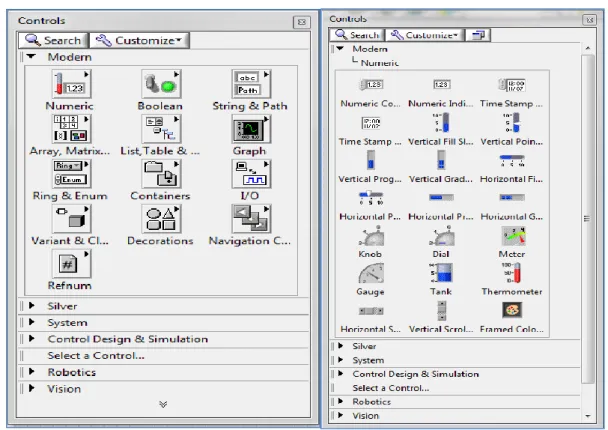Expand the Vision category in right window
Viewport: 608px width, 430px height.
pos(340,416)
